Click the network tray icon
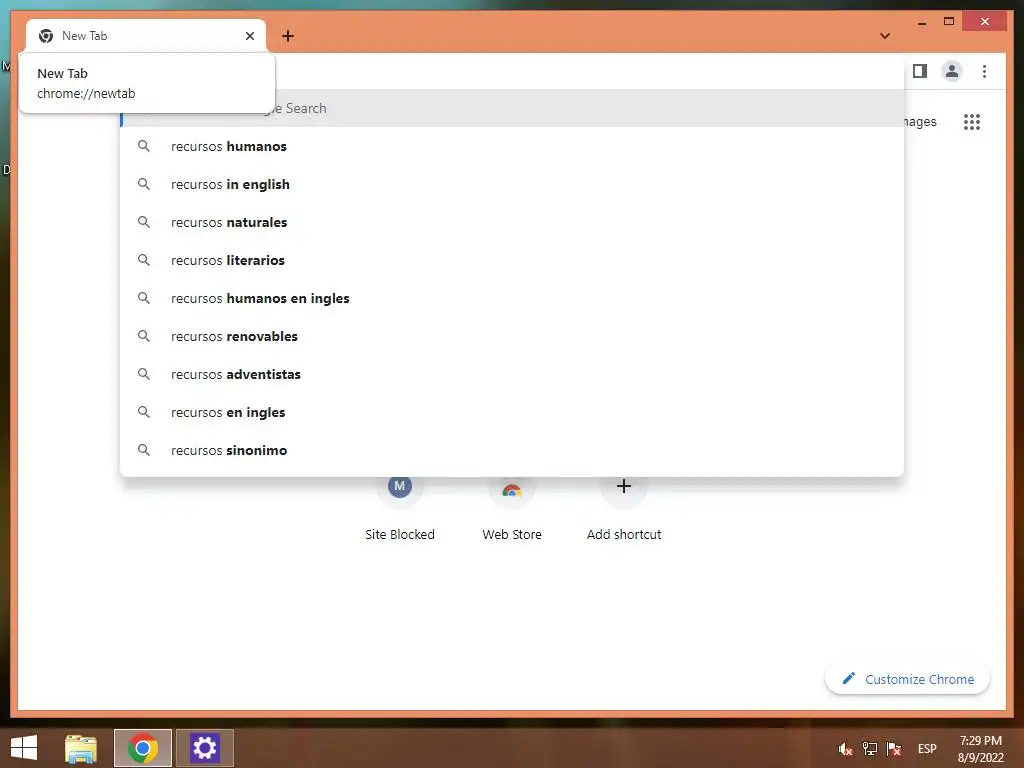Screen dimensions: 1024x768 (x=869, y=749)
